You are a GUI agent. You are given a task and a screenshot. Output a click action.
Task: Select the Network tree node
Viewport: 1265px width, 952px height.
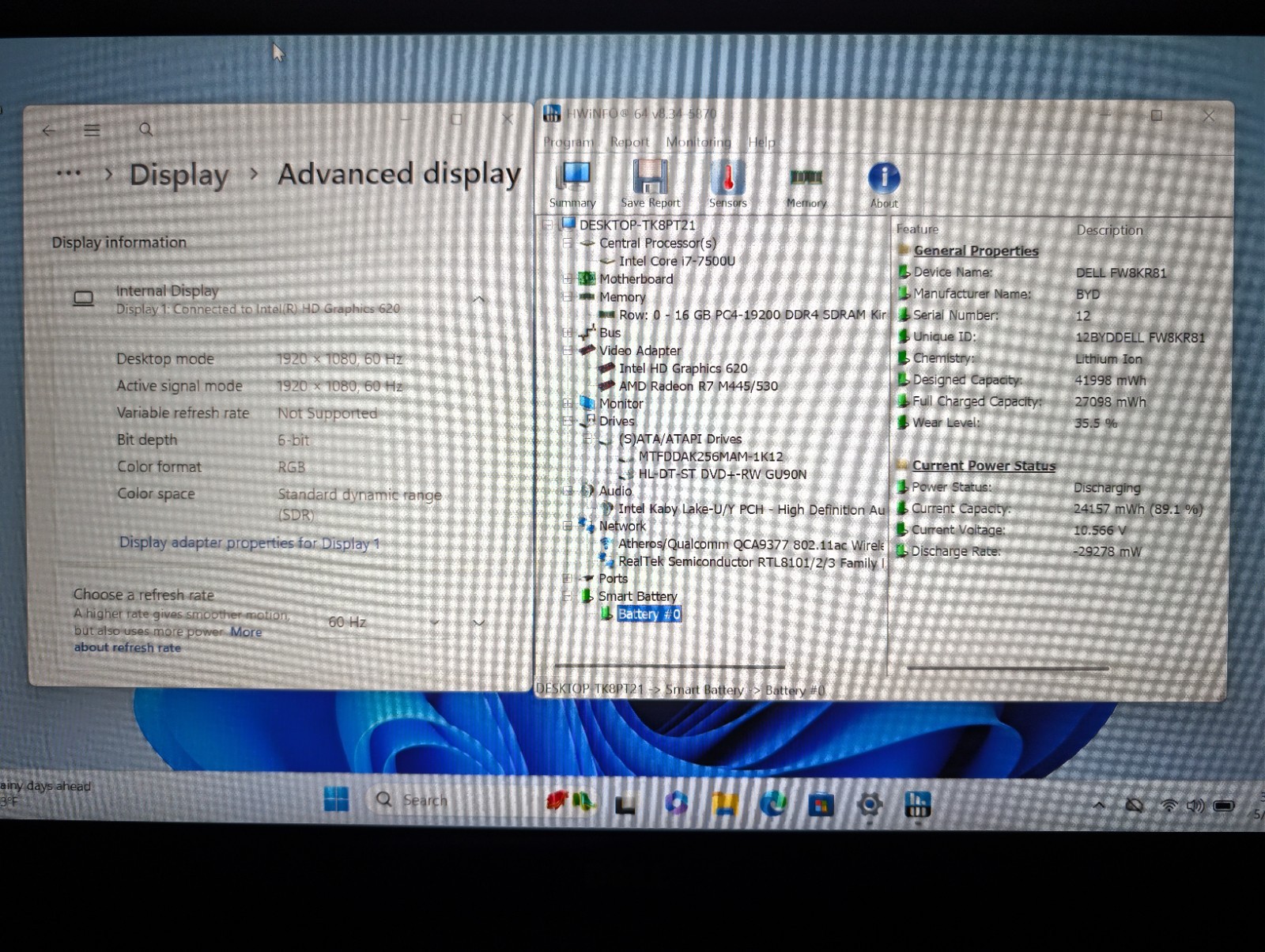coord(622,527)
